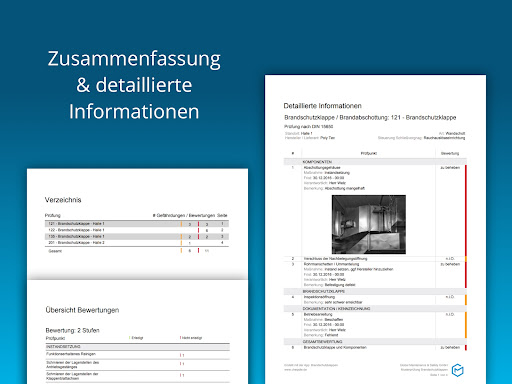Image resolution: width=512 pixels, height=384 pixels.
Task: Click the INSTANDSETZUNG category row
Action: pos(137,347)
